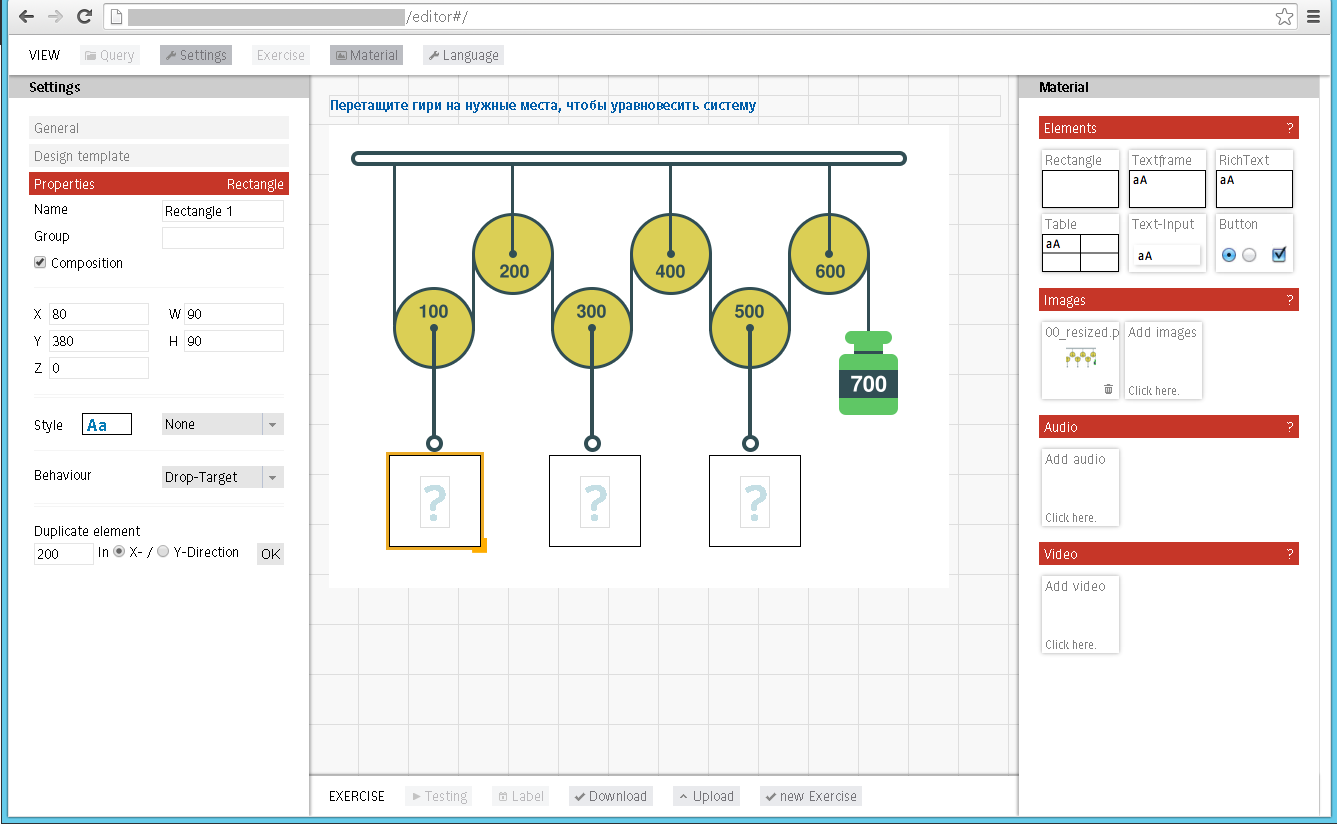Expand the Design template section
Viewport: 1337px width, 824px height.
coord(159,156)
